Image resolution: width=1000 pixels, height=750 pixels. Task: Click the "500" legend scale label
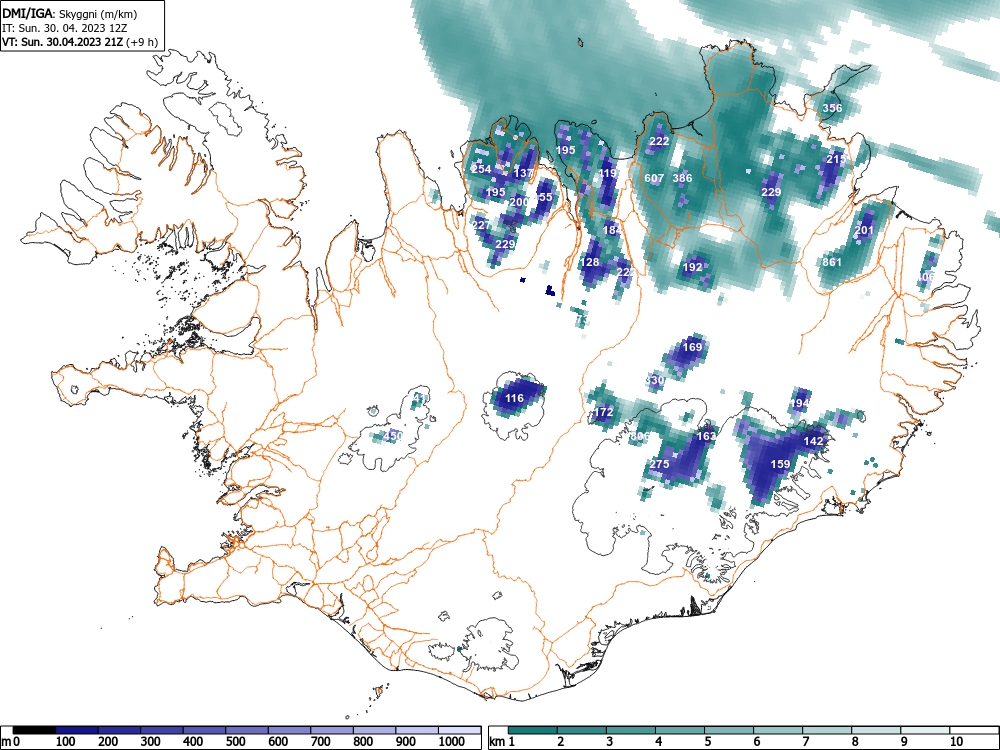point(235,742)
